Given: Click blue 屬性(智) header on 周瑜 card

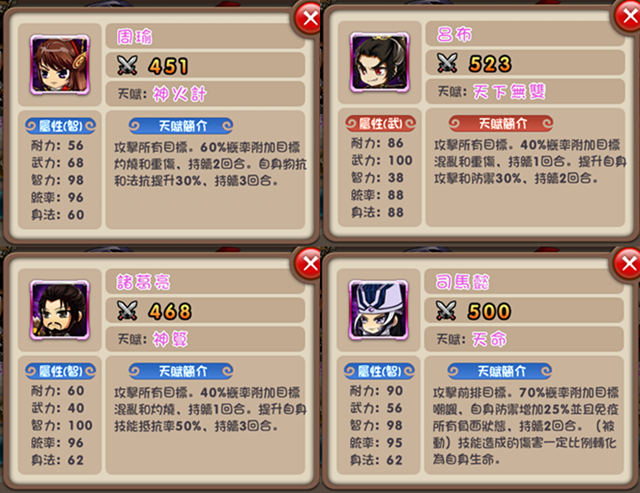Looking at the screenshot, I should click(x=60, y=126).
